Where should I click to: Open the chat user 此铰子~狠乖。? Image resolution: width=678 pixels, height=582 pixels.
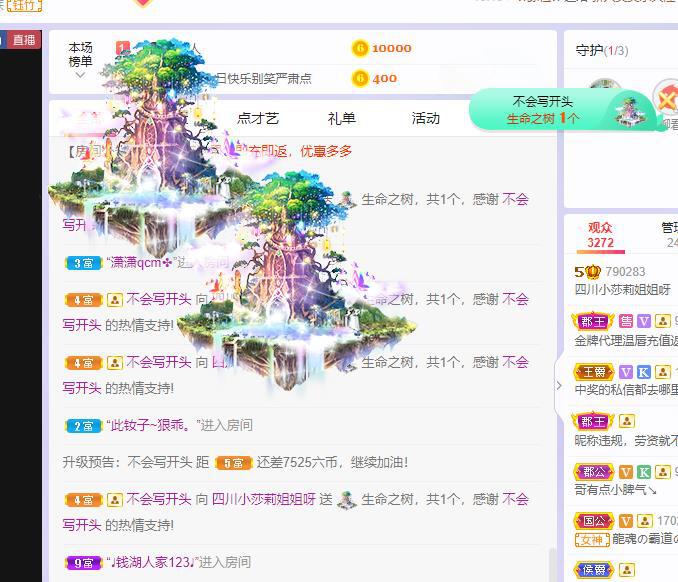(x=150, y=425)
